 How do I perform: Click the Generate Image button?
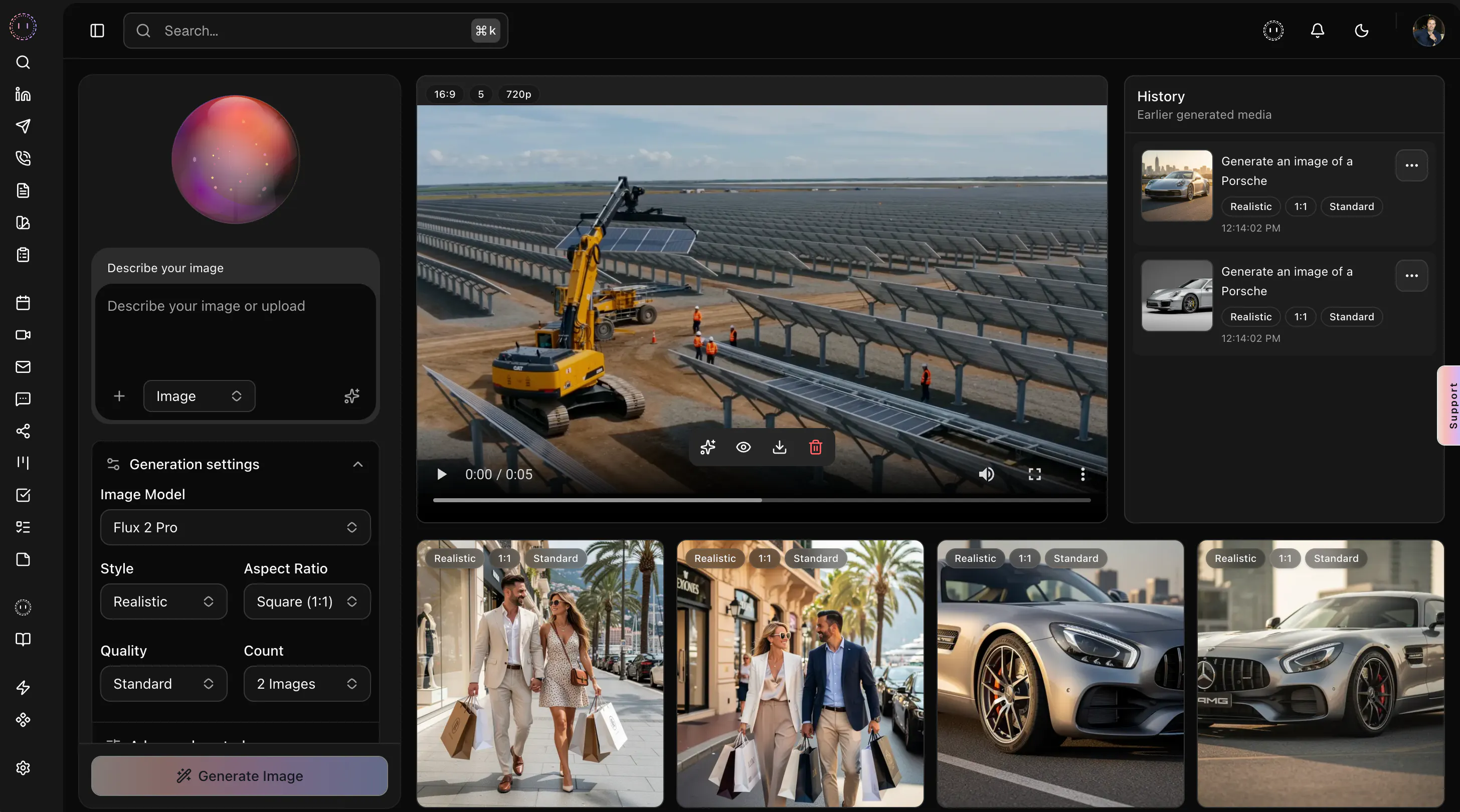[x=239, y=776]
